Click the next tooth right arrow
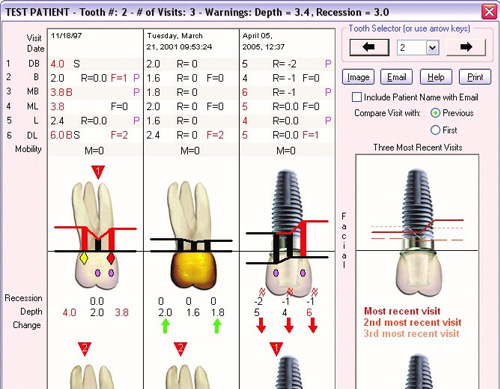The width and height of the screenshot is (500, 389). coord(466,47)
